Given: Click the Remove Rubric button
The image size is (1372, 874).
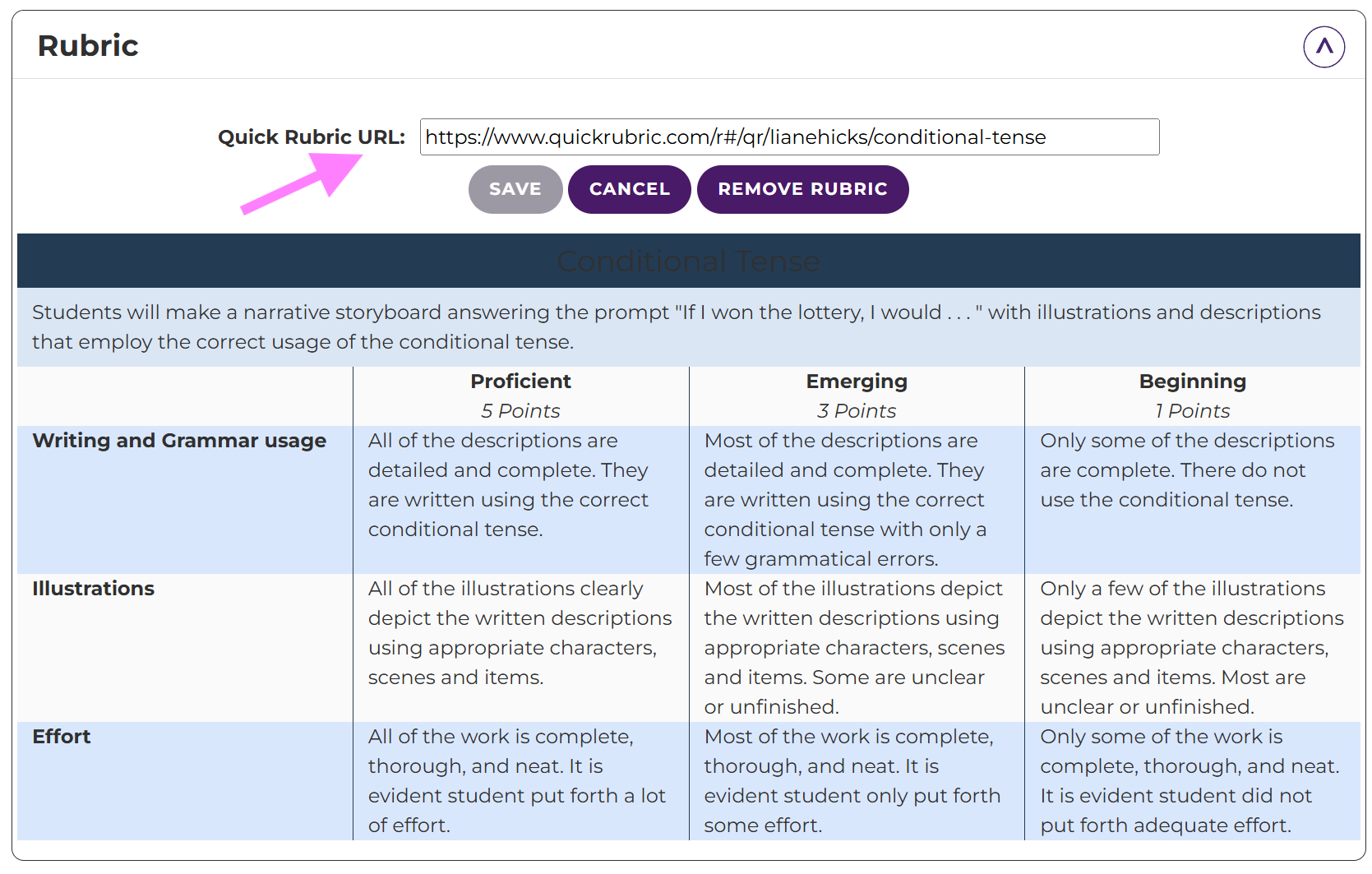Looking at the screenshot, I should point(802,189).
